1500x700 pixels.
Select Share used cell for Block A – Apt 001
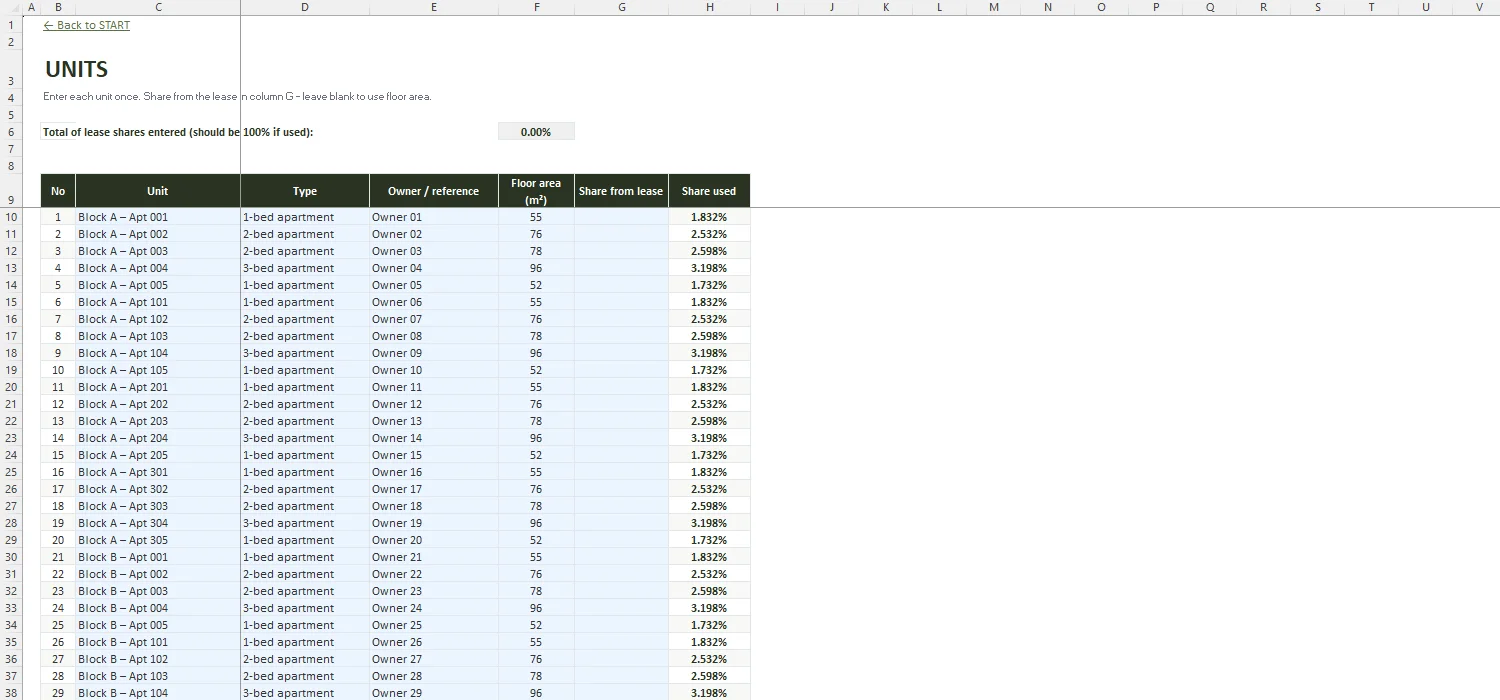click(x=709, y=217)
